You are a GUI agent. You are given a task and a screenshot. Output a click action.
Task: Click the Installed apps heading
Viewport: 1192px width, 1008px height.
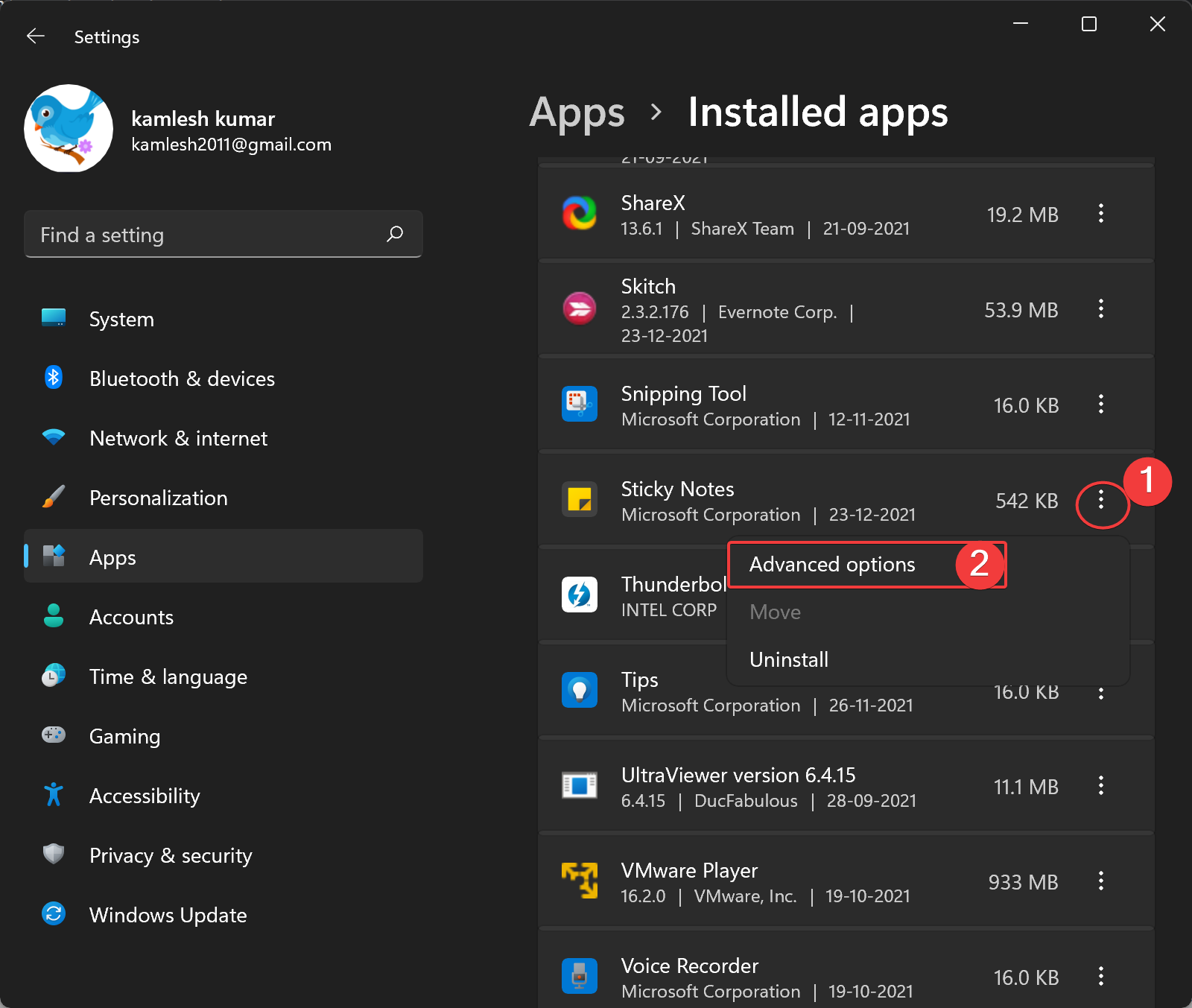click(x=818, y=112)
